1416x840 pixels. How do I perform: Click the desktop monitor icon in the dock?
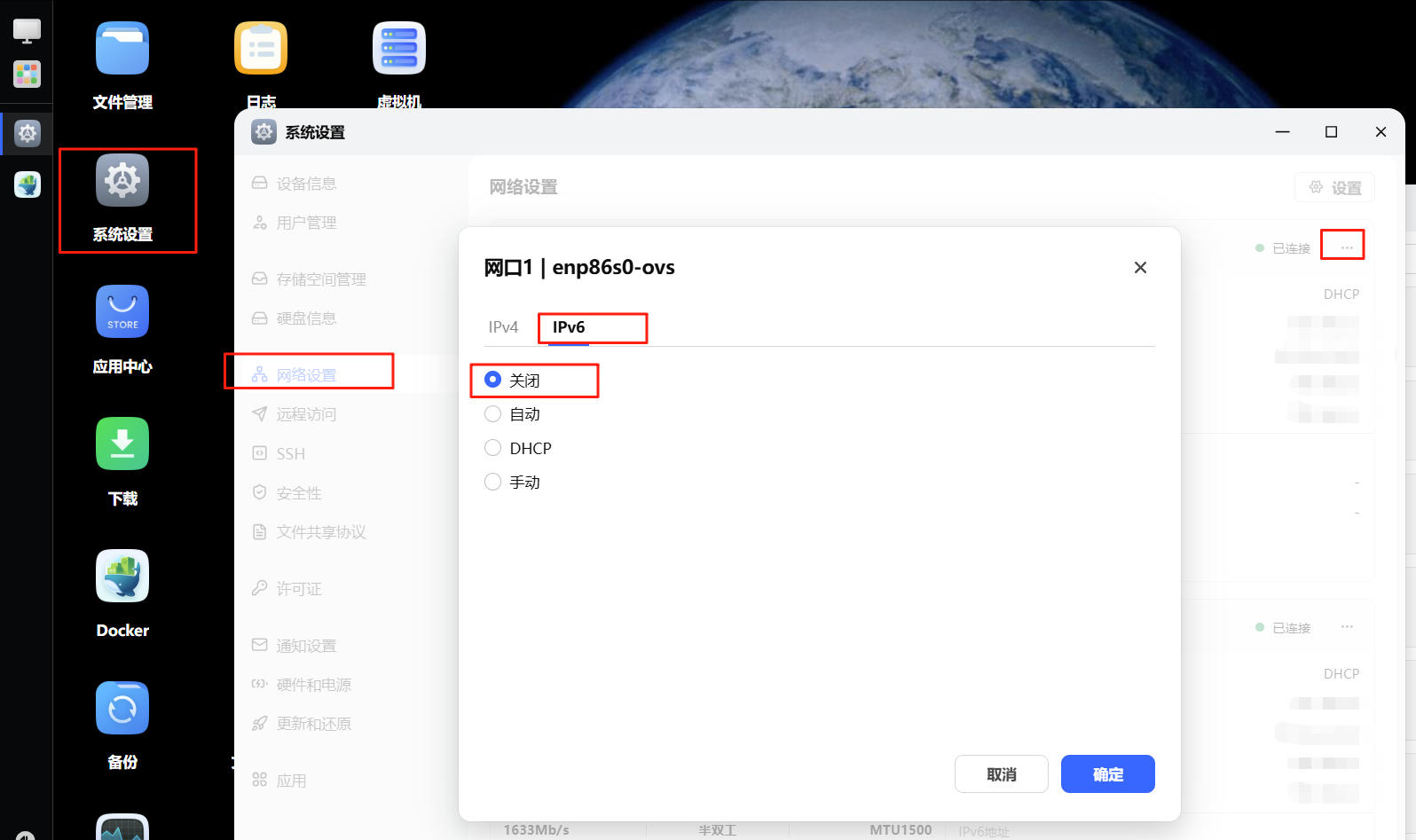pos(27,31)
